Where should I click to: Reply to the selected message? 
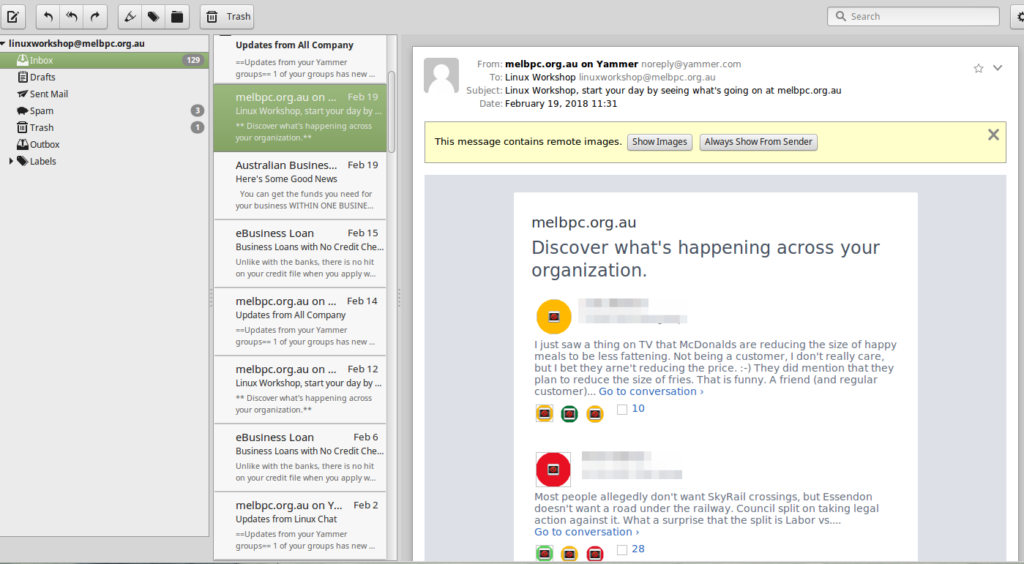click(x=48, y=16)
